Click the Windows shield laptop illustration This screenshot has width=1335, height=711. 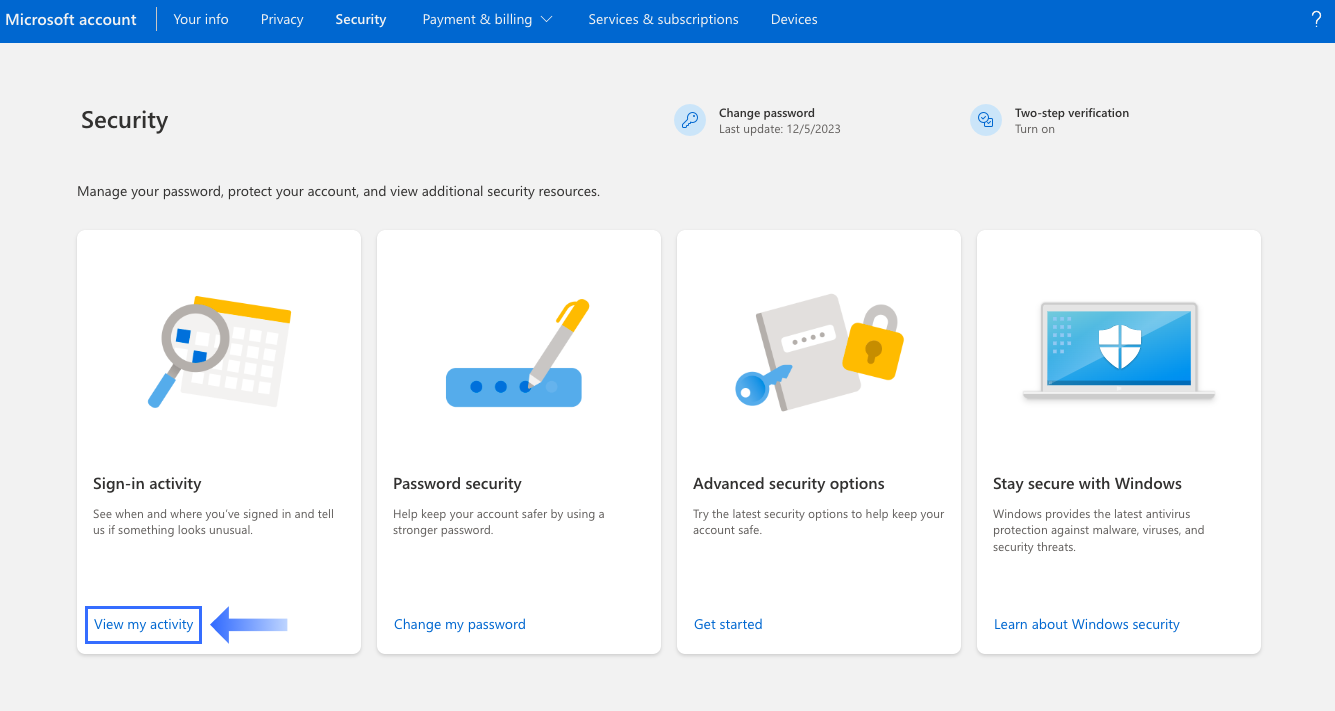[x=1119, y=351]
